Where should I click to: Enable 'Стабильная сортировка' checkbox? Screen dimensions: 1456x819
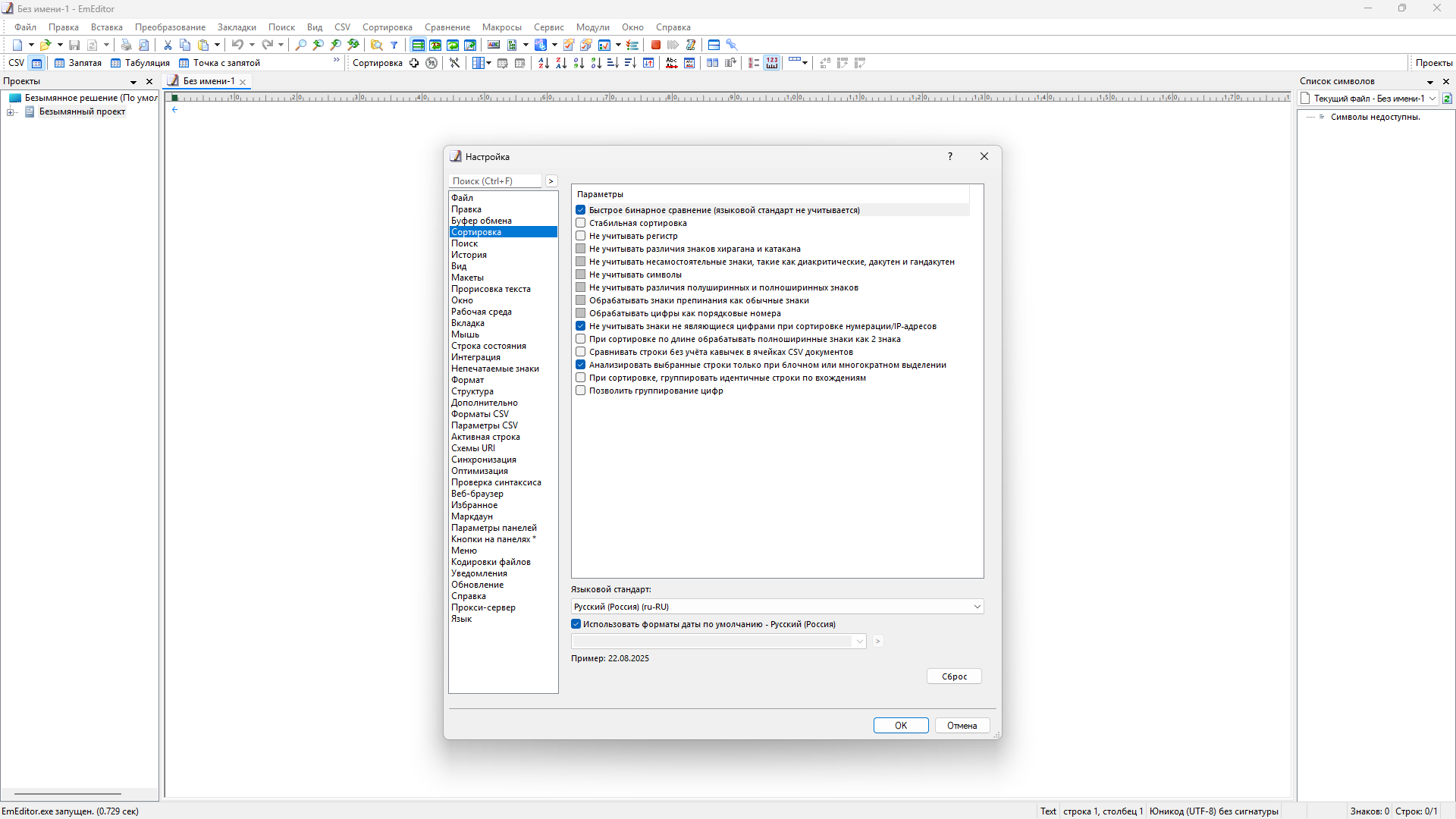coord(581,223)
